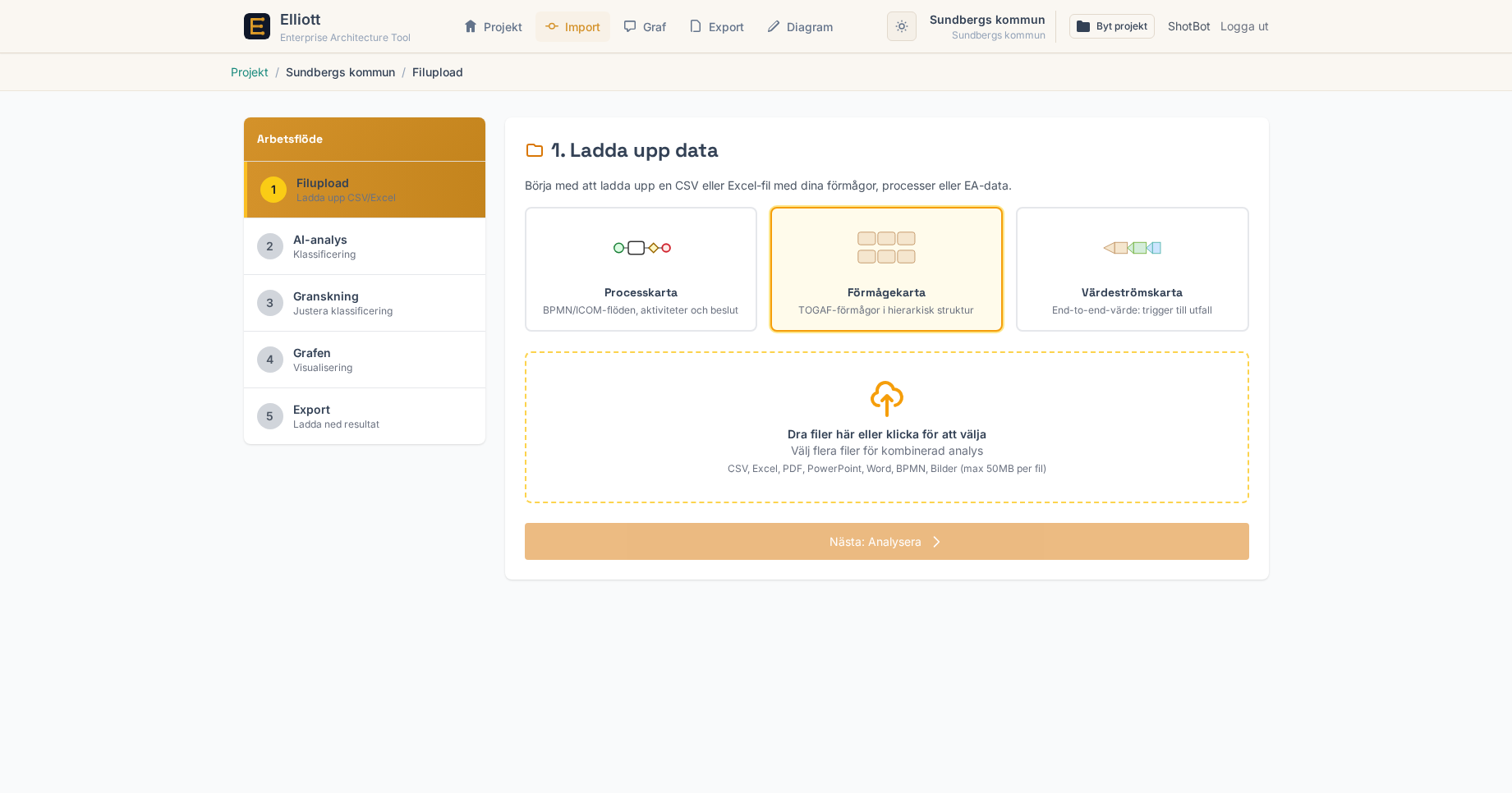Viewport: 1512px width, 793px height.
Task: Click the Byt projekt button
Action: [x=1112, y=26]
